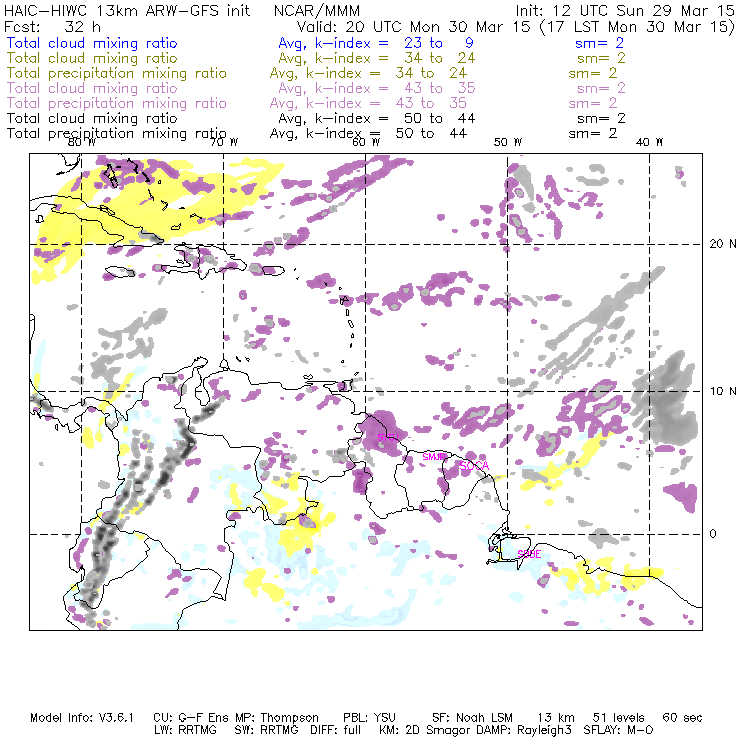Click the 40 W longitude label
The image size is (740, 740).
[x=649, y=143]
